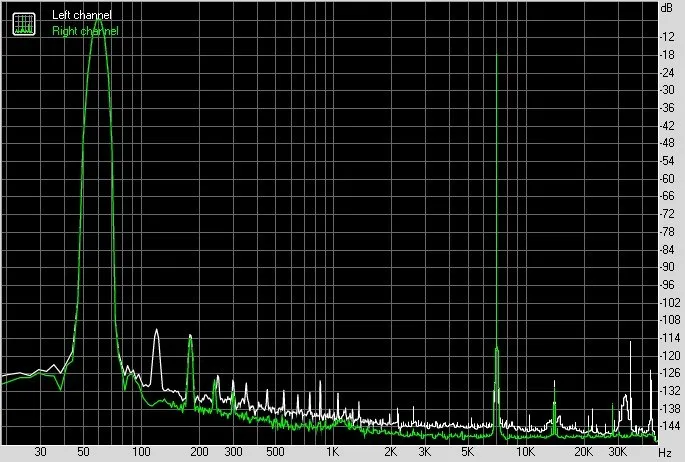Click the -66 dB scale value
Image resolution: width=685 pixels, height=462 pixels.
pos(667,196)
